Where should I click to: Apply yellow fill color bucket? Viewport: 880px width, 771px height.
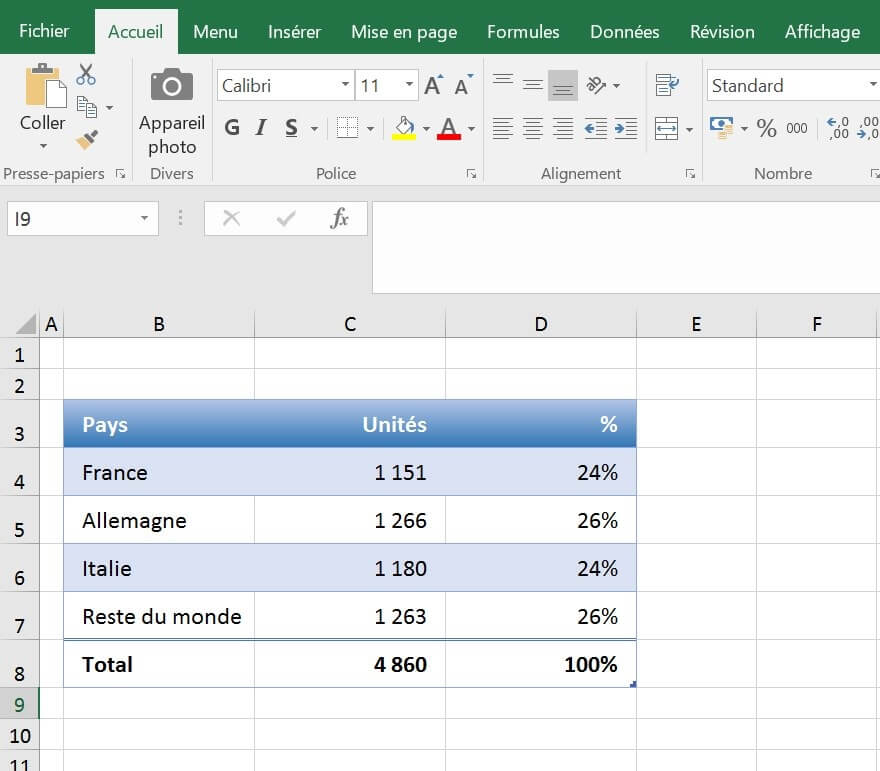click(404, 128)
